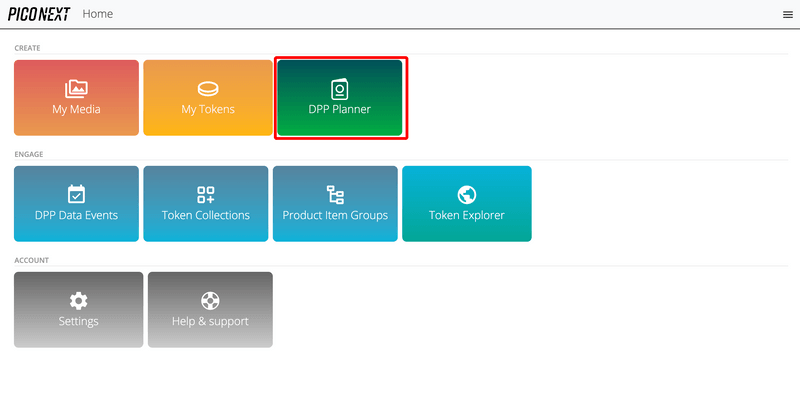Viewport: 800px width, 417px height.
Task: Click the Help & support lifebuoy icon
Action: tap(210, 301)
